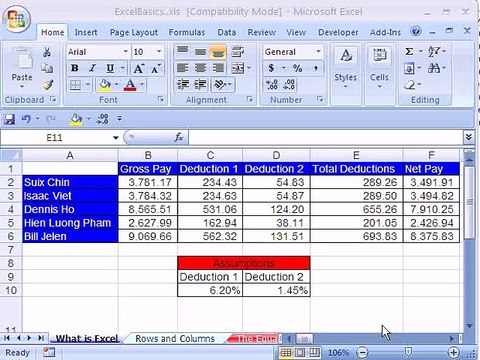Click the Paste clipboard icon
The width and height of the screenshot is (480, 360).
[x=22, y=58]
